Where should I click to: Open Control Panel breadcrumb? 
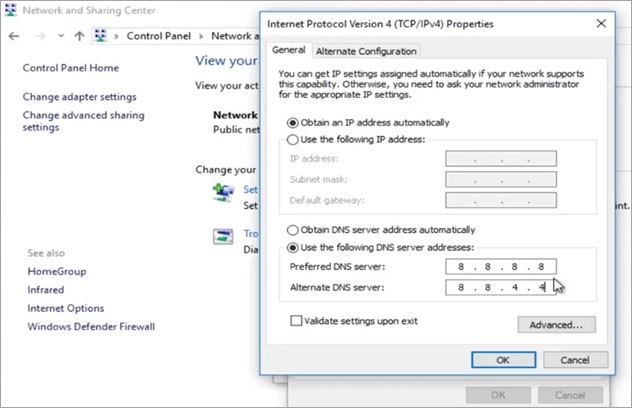(x=158, y=36)
